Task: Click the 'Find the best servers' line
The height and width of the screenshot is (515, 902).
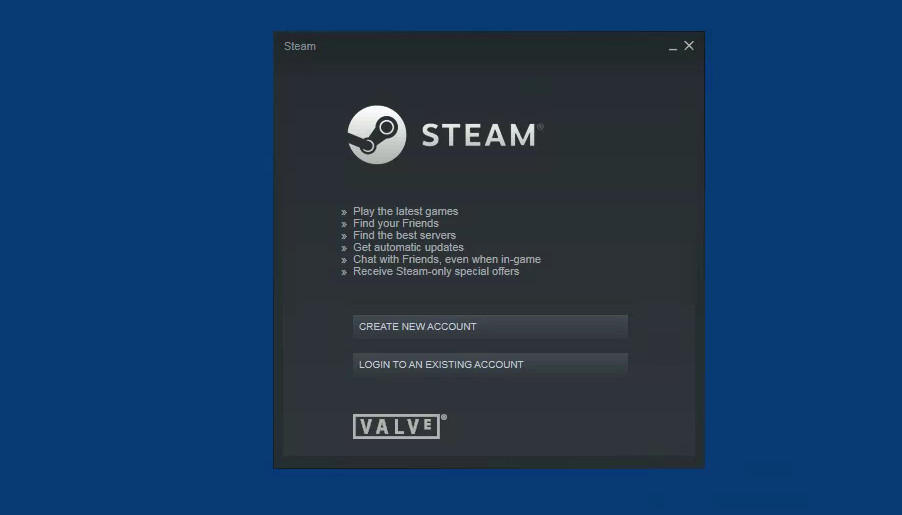Action: (404, 235)
